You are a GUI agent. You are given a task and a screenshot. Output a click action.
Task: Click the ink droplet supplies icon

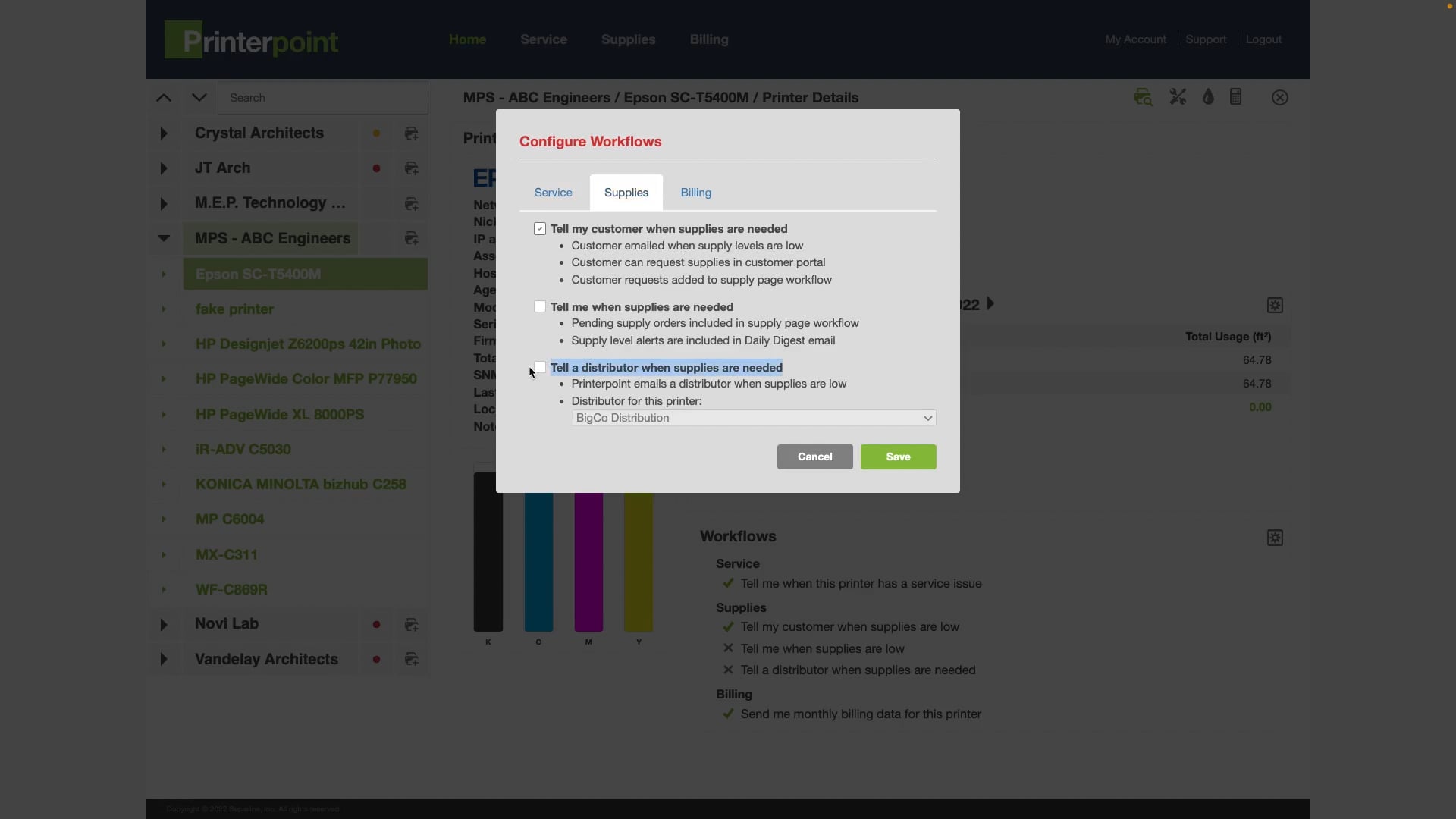1208,97
